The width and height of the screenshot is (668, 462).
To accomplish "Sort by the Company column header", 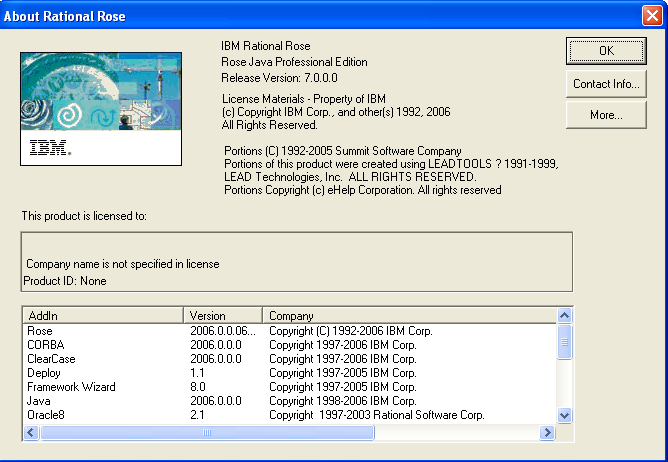I will [409, 315].
